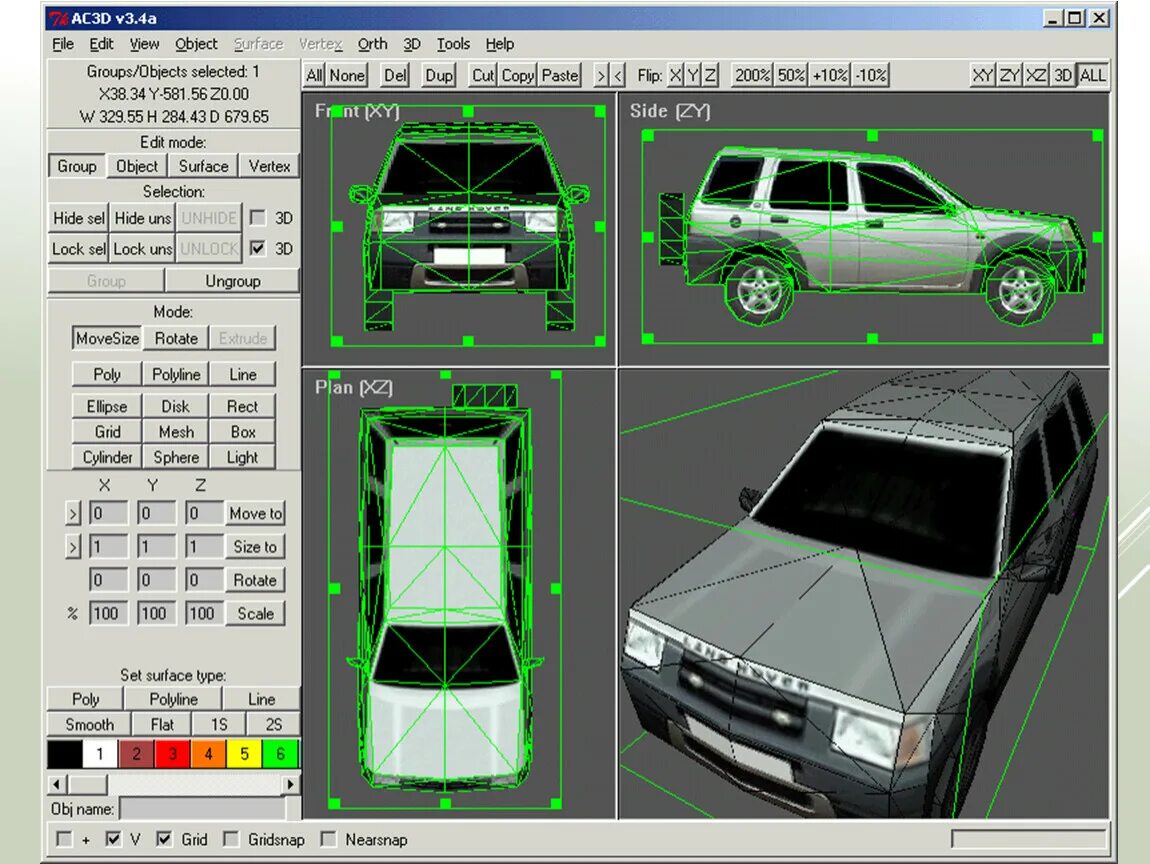This screenshot has height=864, width=1150.
Task: Select the Sphere primitive tool
Action: pos(176,457)
